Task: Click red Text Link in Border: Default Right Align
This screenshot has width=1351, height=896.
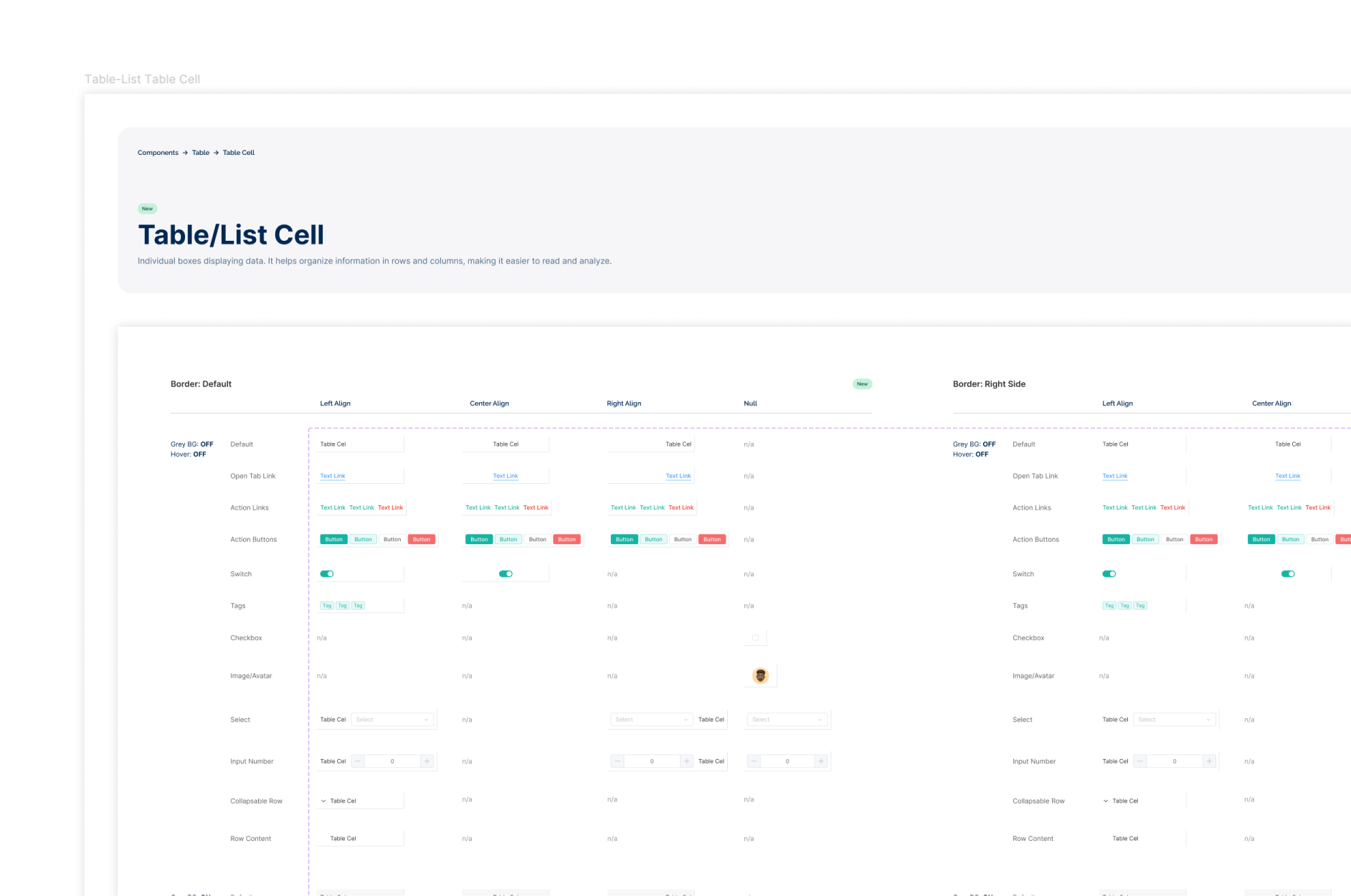Action: coord(681,507)
